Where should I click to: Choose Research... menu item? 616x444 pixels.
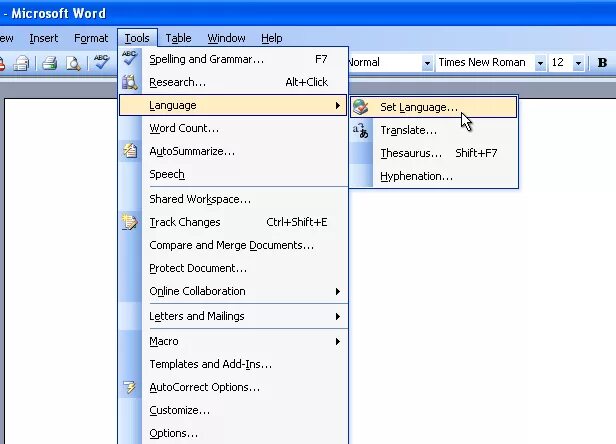233,82
